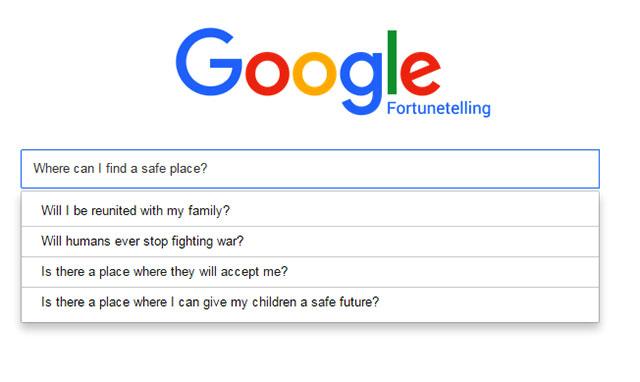The height and width of the screenshot is (382, 640).
Task: Focus the search box containing the safe place query
Action: click(x=310, y=169)
